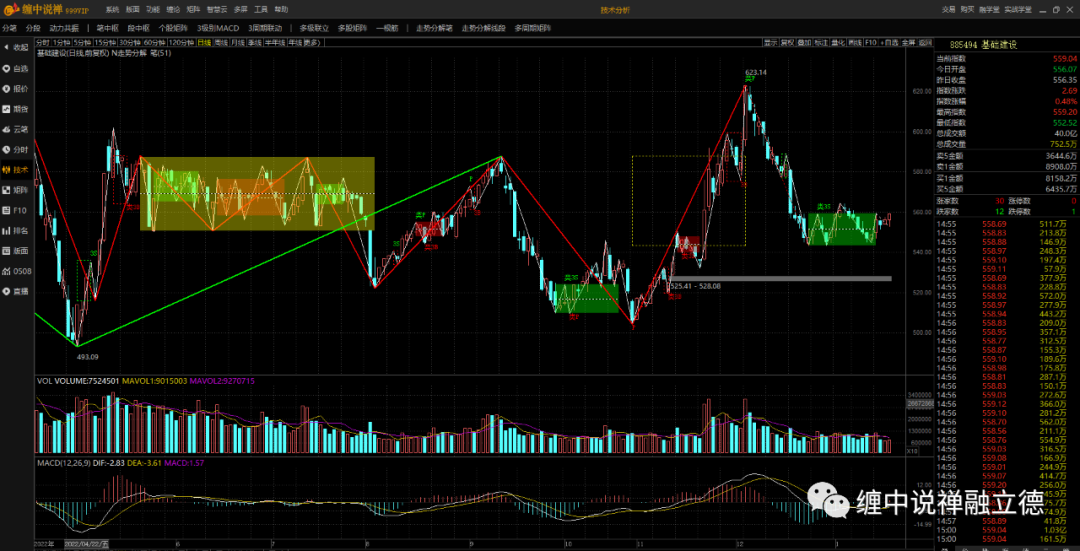1080x551 pixels.
Task: Open the 智慧云 menu
Action: pos(217,10)
